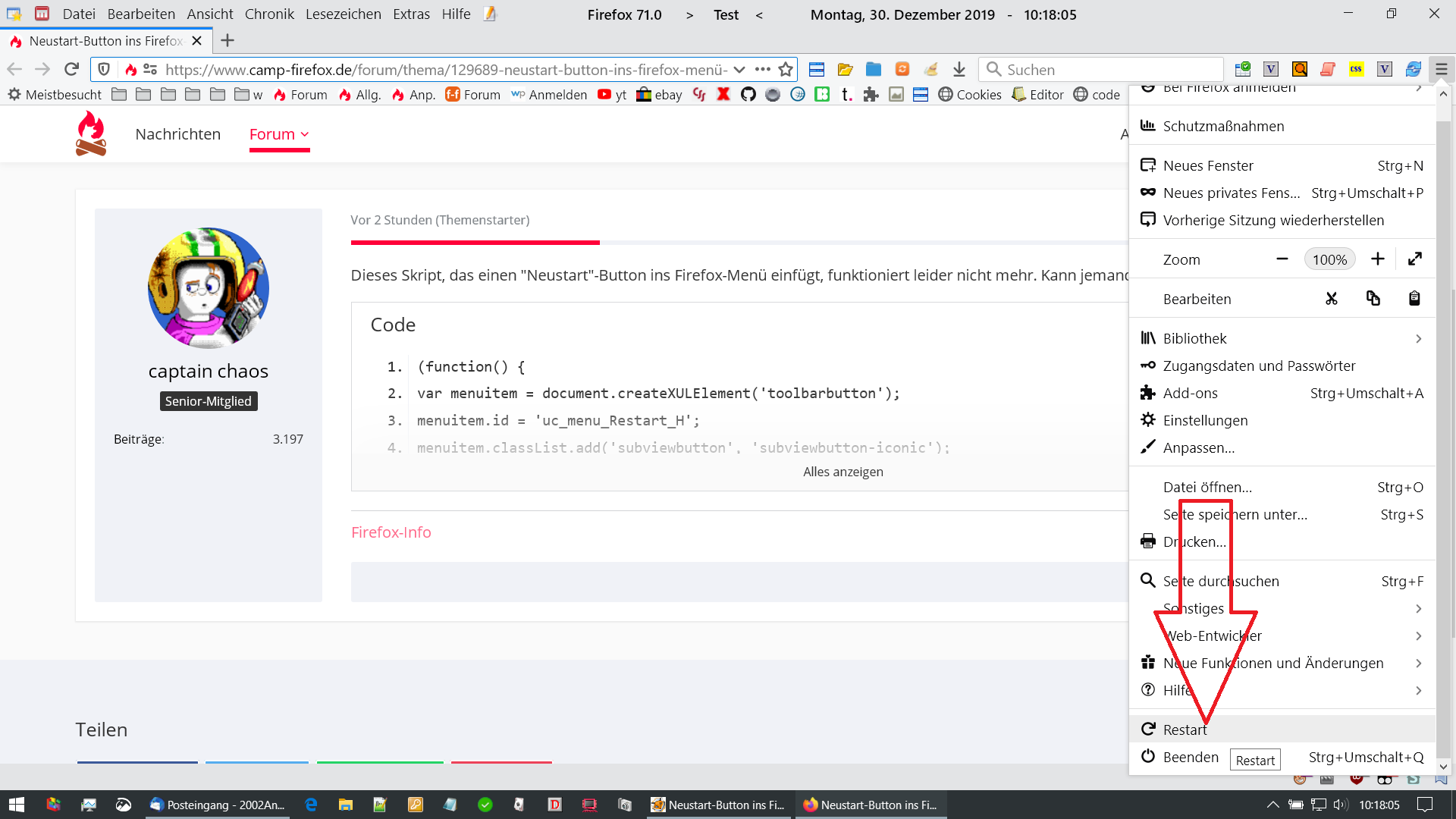Image resolution: width=1456 pixels, height=819 pixels.
Task: Zoom out with the minus button
Action: click(x=1282, y=259)
